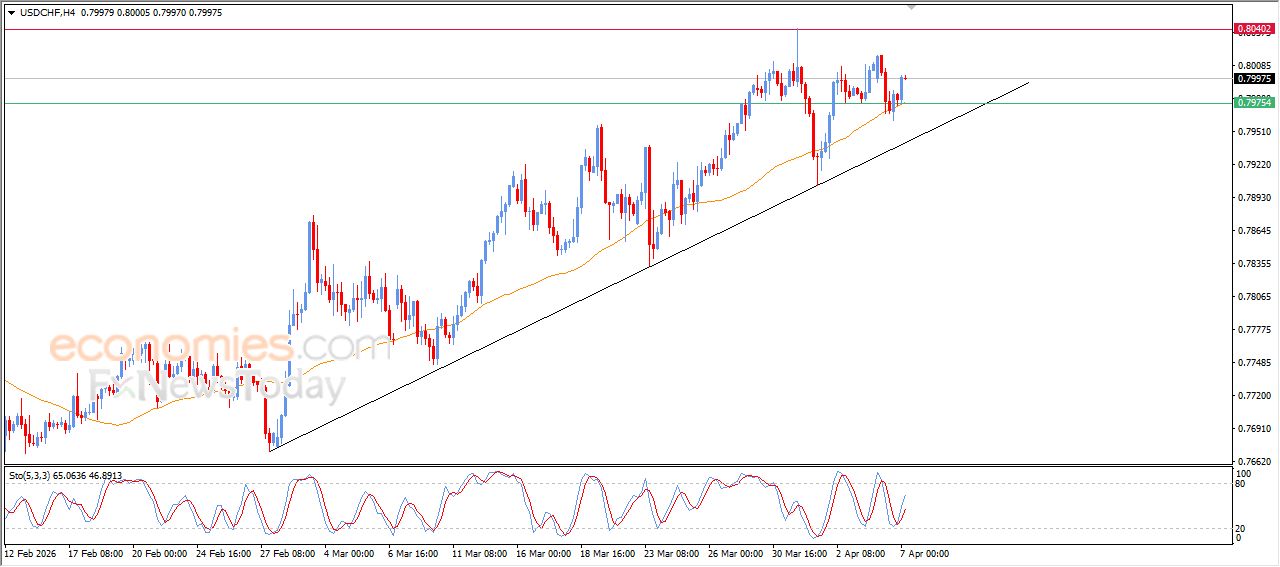1280x567 pixels.
Task: Select the black ascending trendline
Action: (x=648, y=267)
